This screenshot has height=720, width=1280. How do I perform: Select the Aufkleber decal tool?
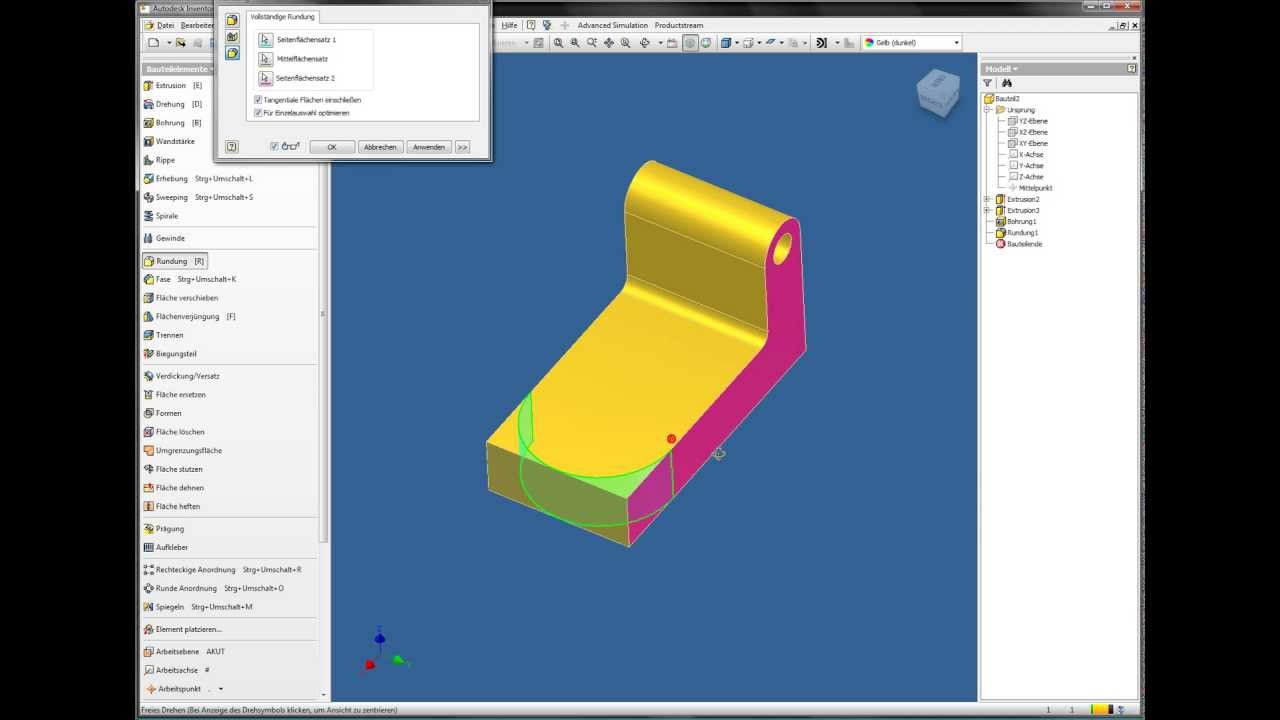[166, 547]
